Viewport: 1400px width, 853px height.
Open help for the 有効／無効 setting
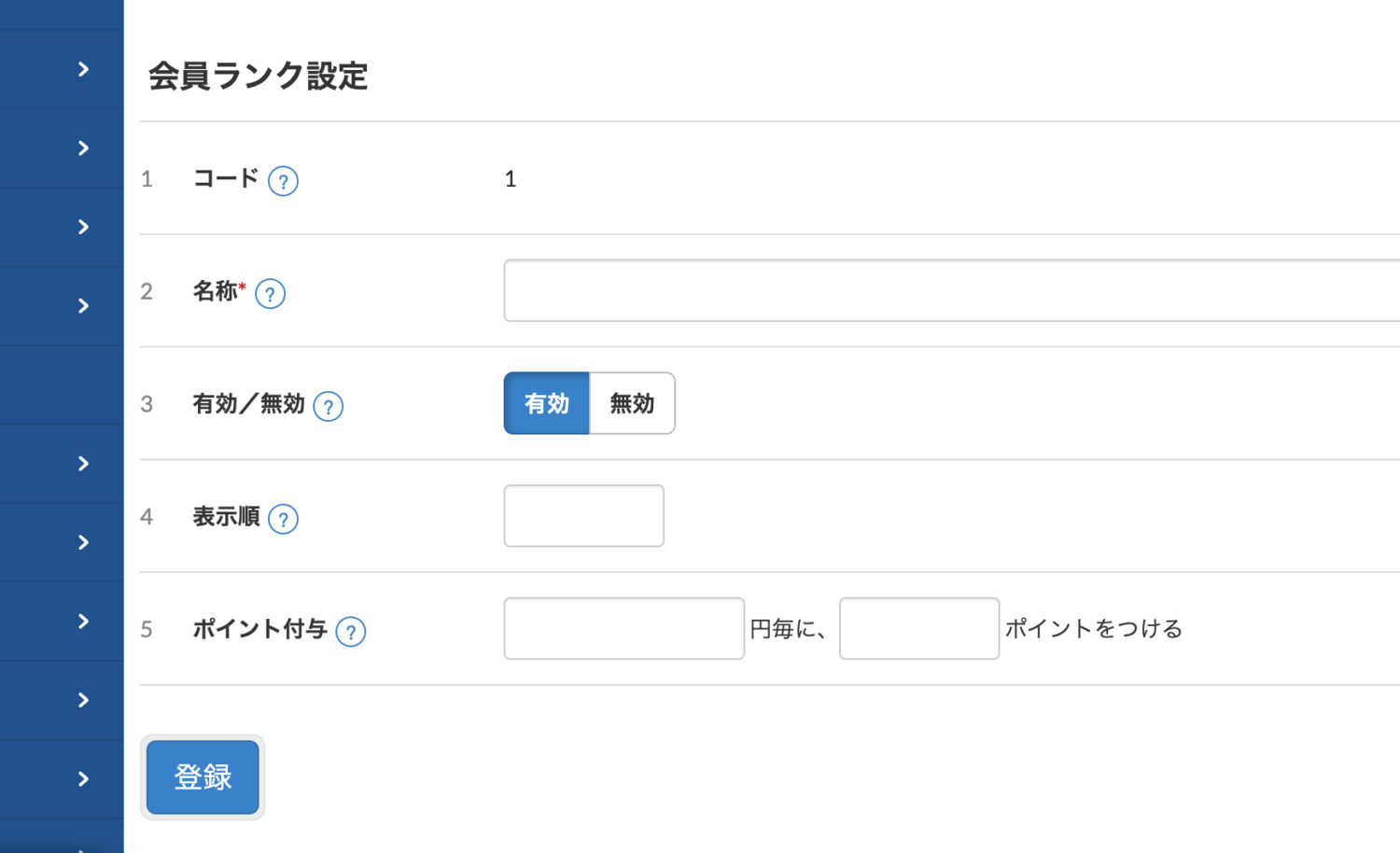point(328,406)
